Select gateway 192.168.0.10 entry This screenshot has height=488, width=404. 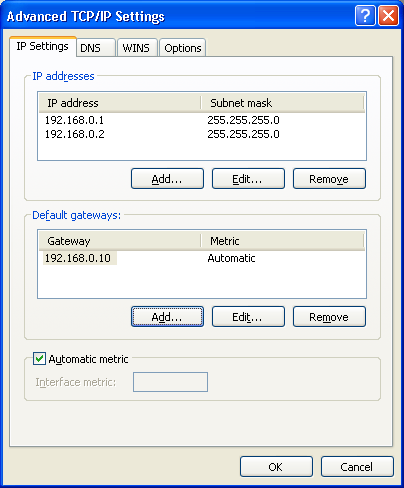coord(80,258)
